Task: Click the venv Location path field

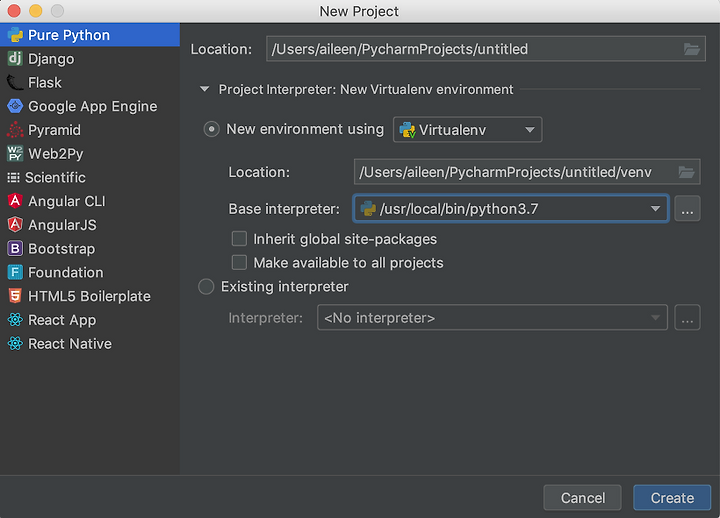Action: pos(527,172)
